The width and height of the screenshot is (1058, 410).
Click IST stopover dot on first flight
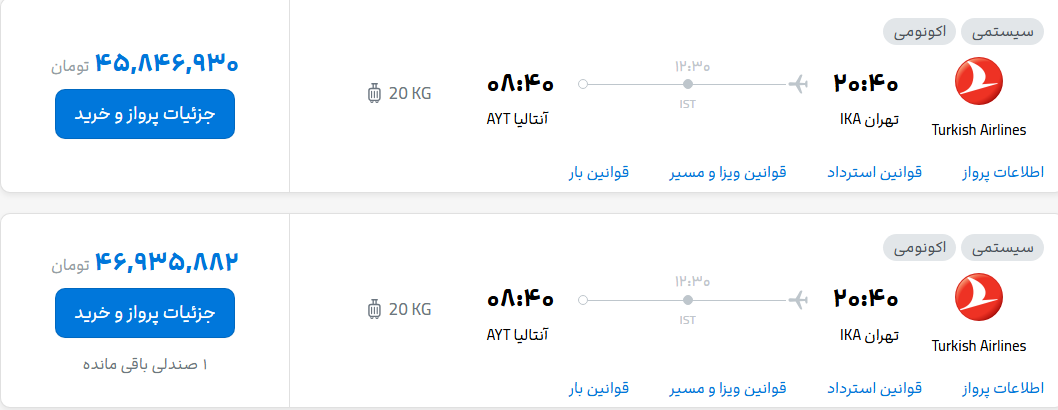[688, 84]
